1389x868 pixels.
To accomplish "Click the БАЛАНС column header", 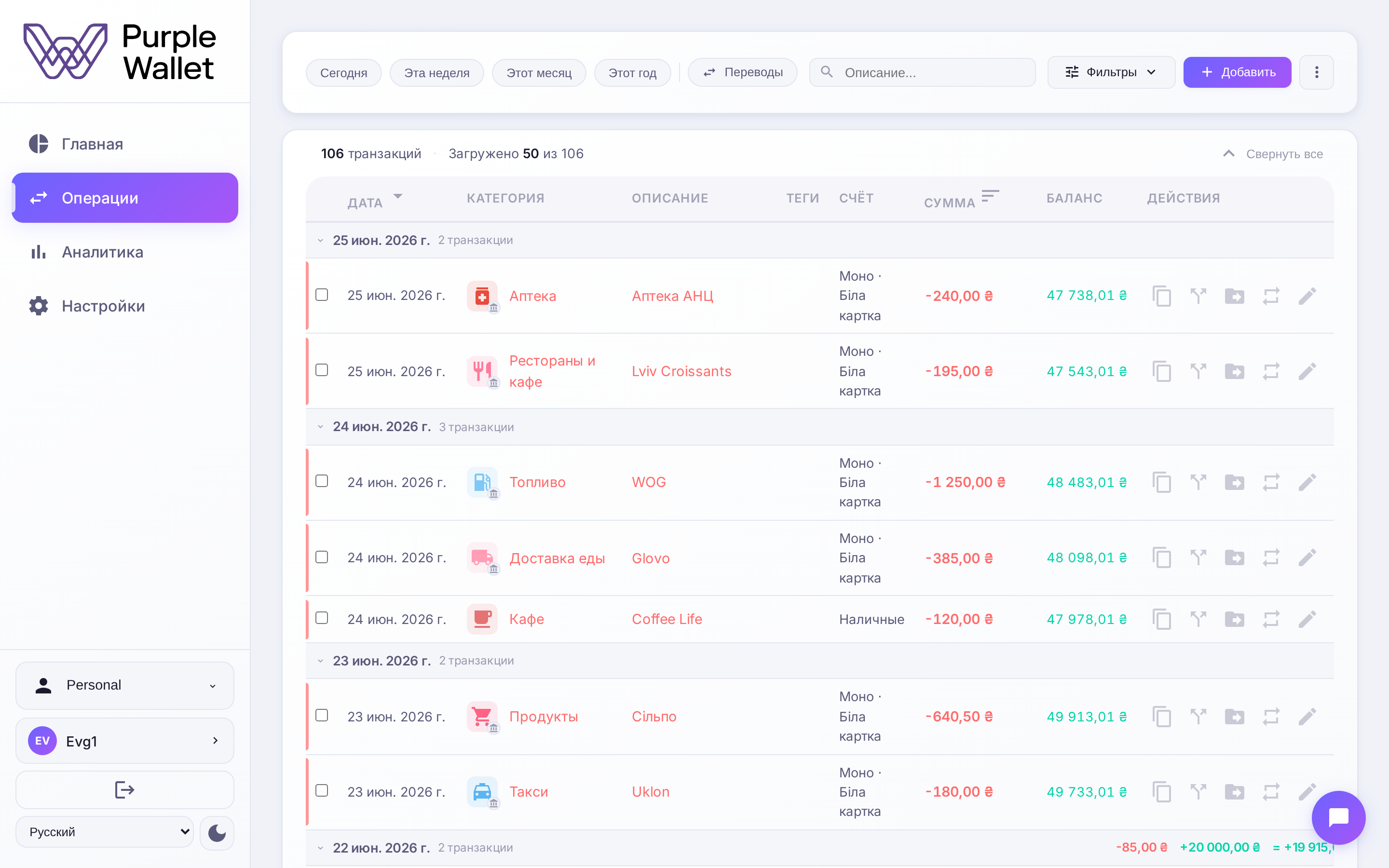I will pos(1074,198).
